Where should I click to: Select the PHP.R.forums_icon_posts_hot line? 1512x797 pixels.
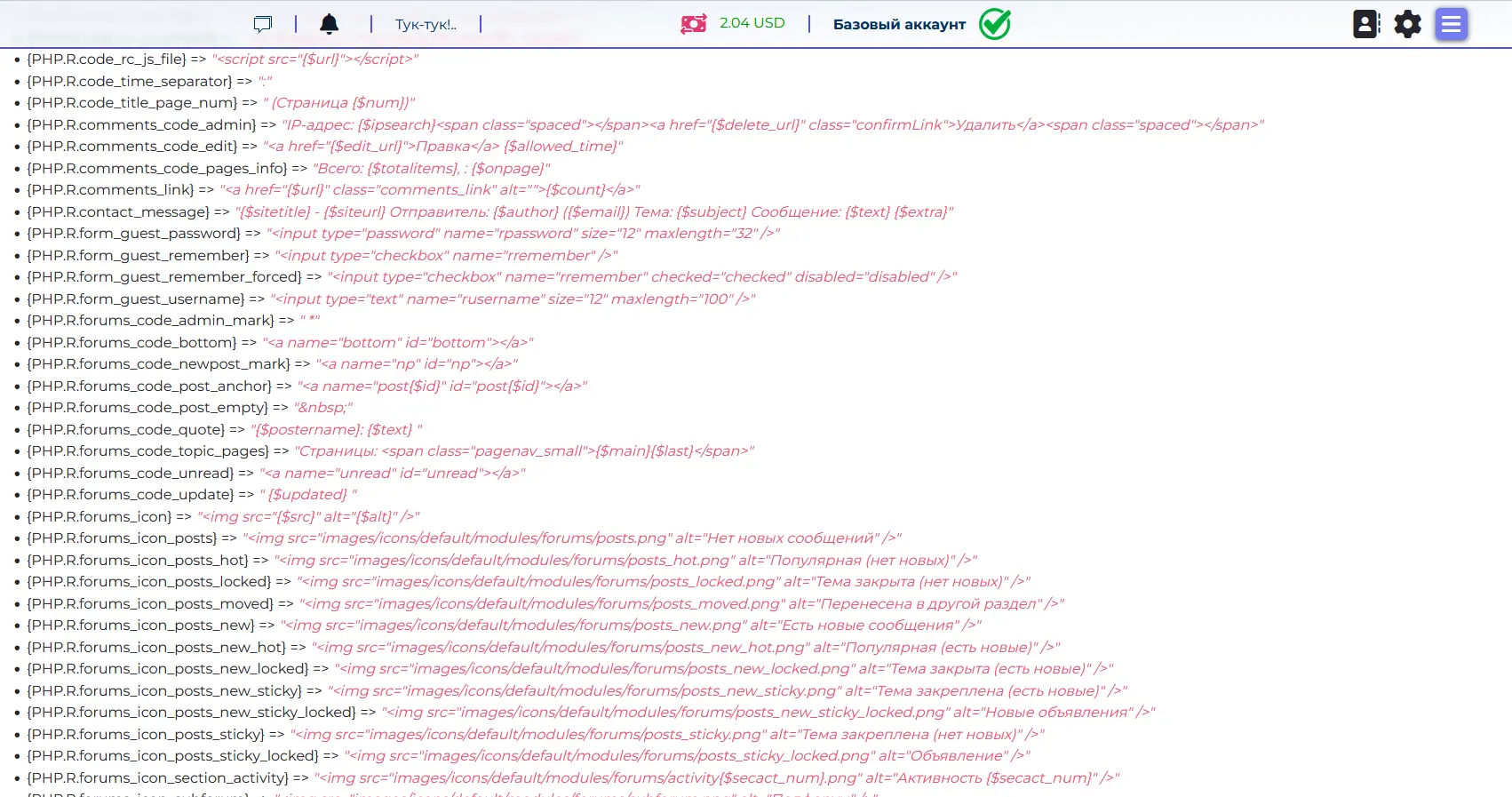coord(502,560)
